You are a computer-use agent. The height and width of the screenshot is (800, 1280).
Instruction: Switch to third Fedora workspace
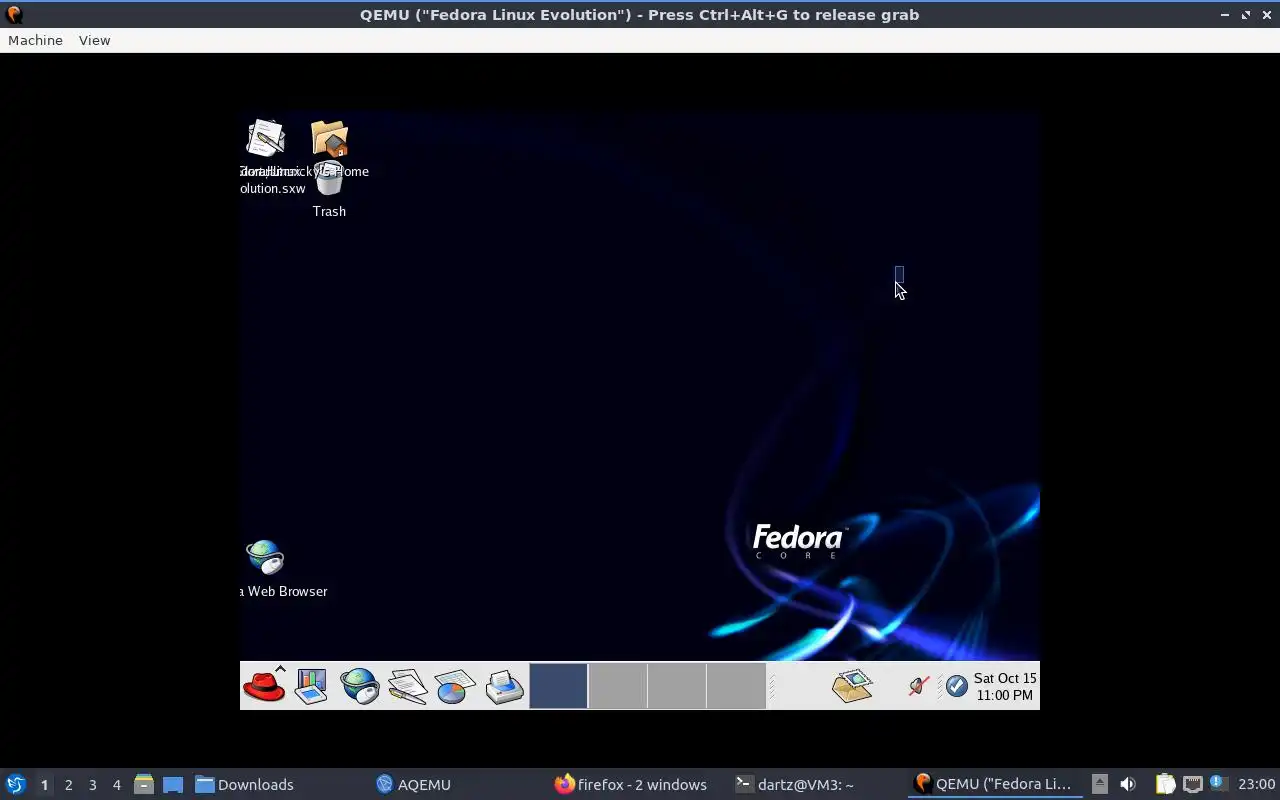(677, 686)
